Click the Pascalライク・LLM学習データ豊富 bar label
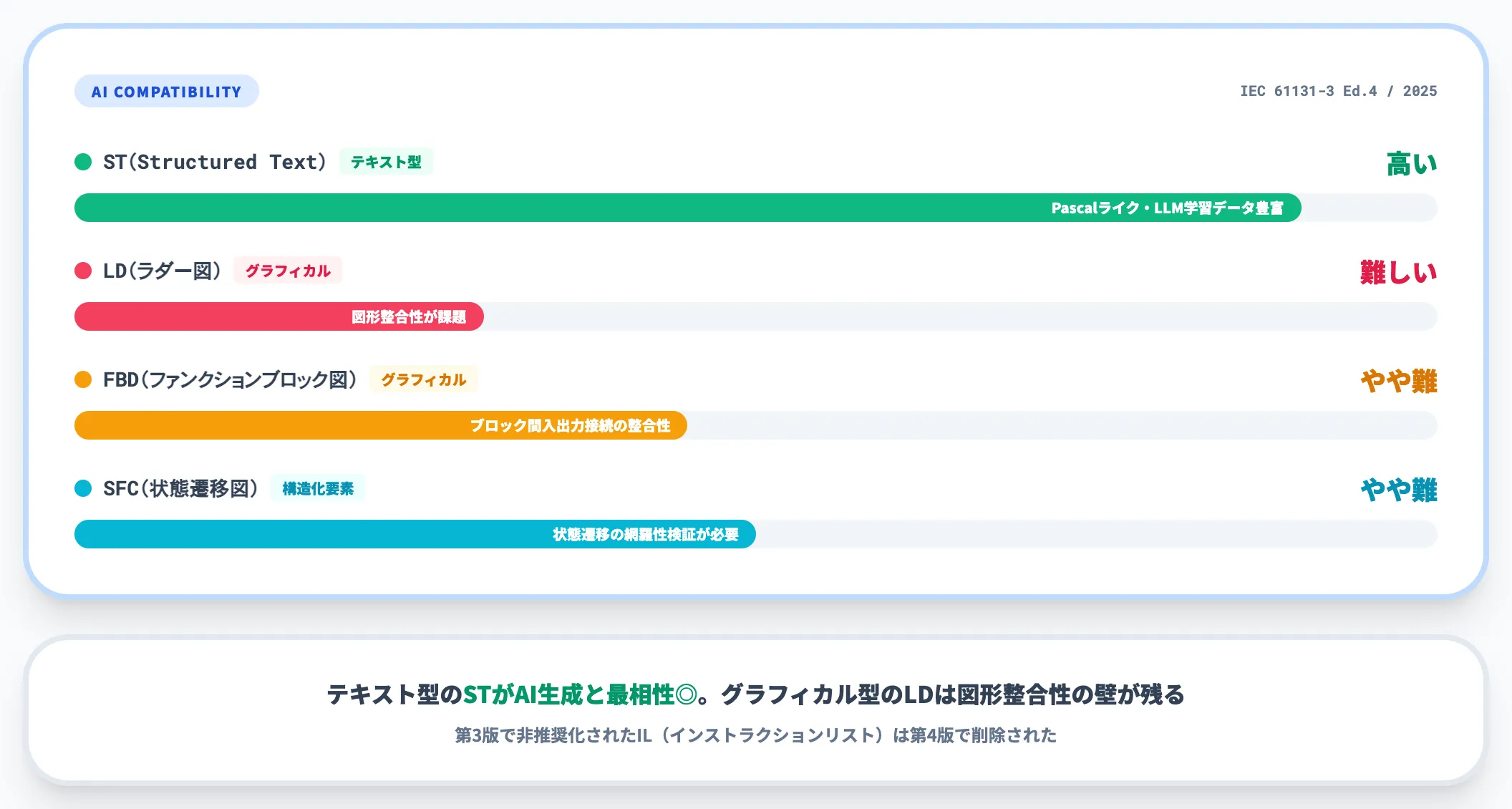This screenshot has height=809, width=1512. (1167, 208)
